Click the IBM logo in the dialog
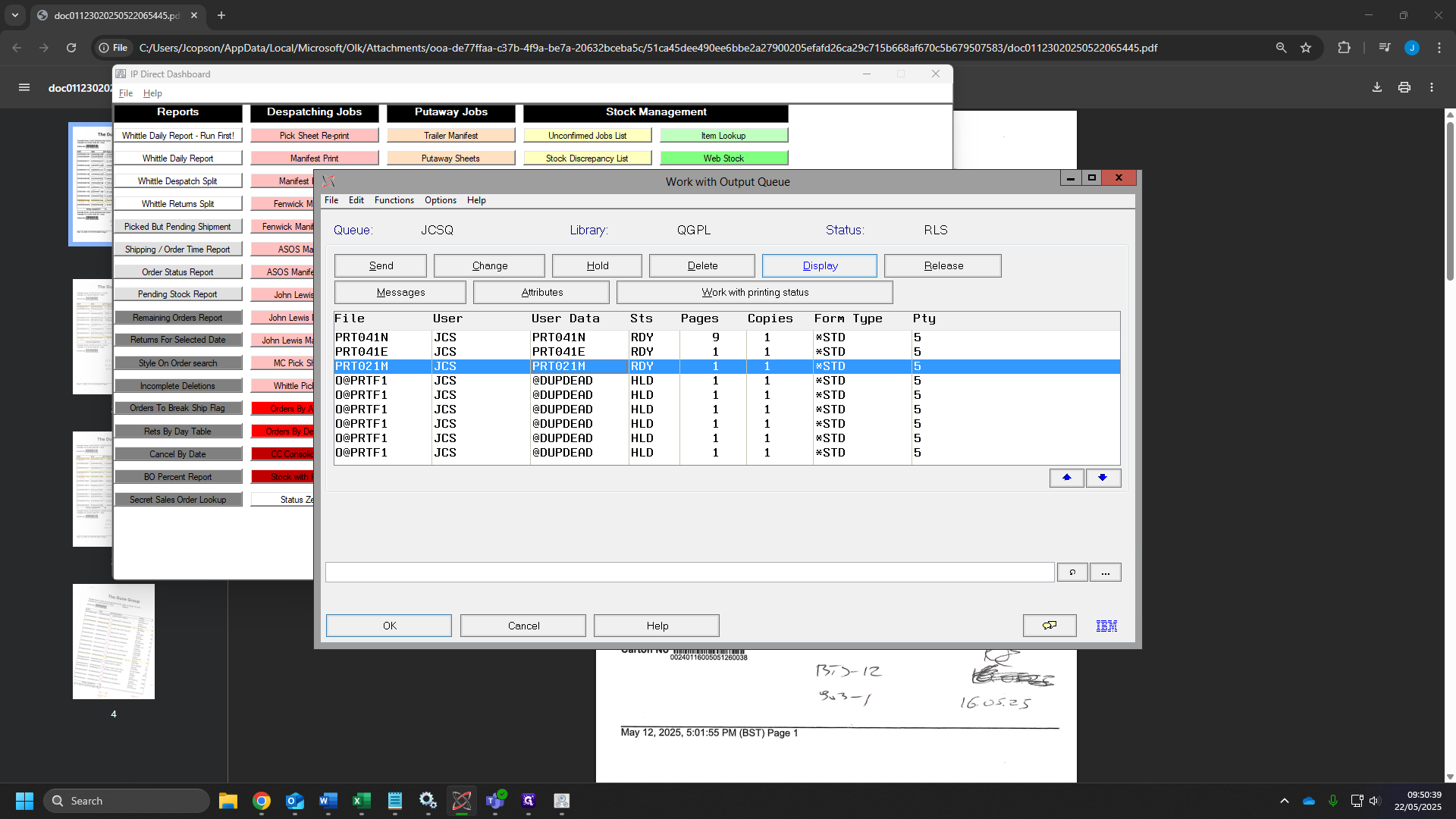Image resolution: width=1456 pixels, height=819 pixels. [x=1106, y=626]
